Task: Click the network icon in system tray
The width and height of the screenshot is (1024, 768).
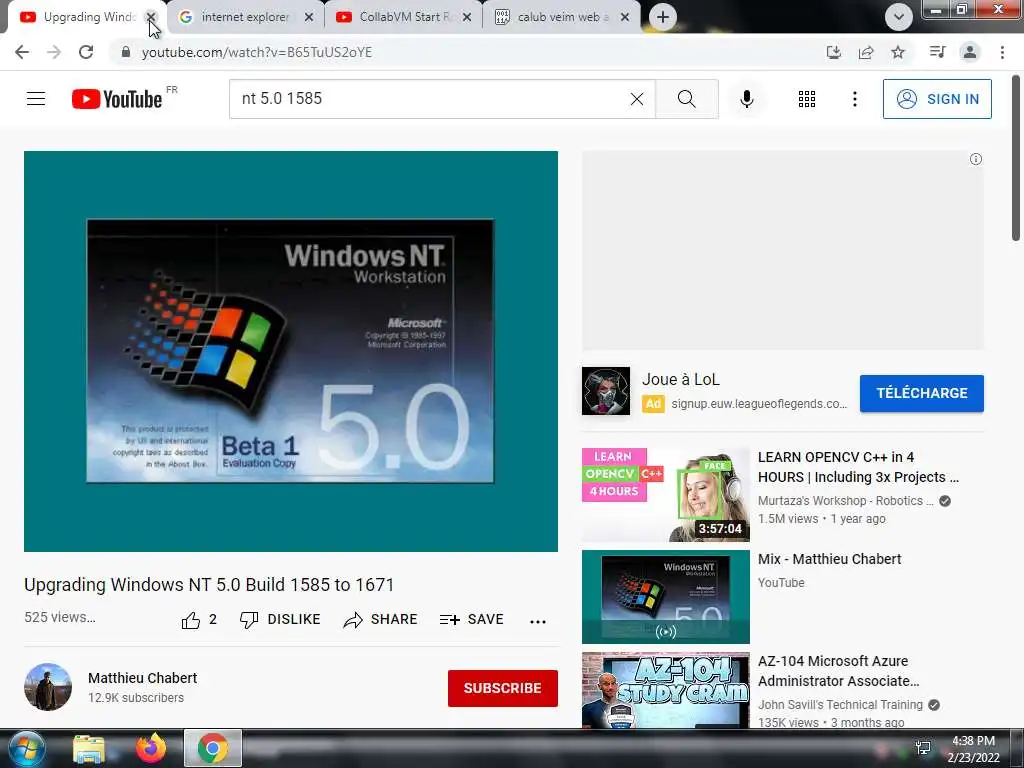Action: (x=923, y=748)
